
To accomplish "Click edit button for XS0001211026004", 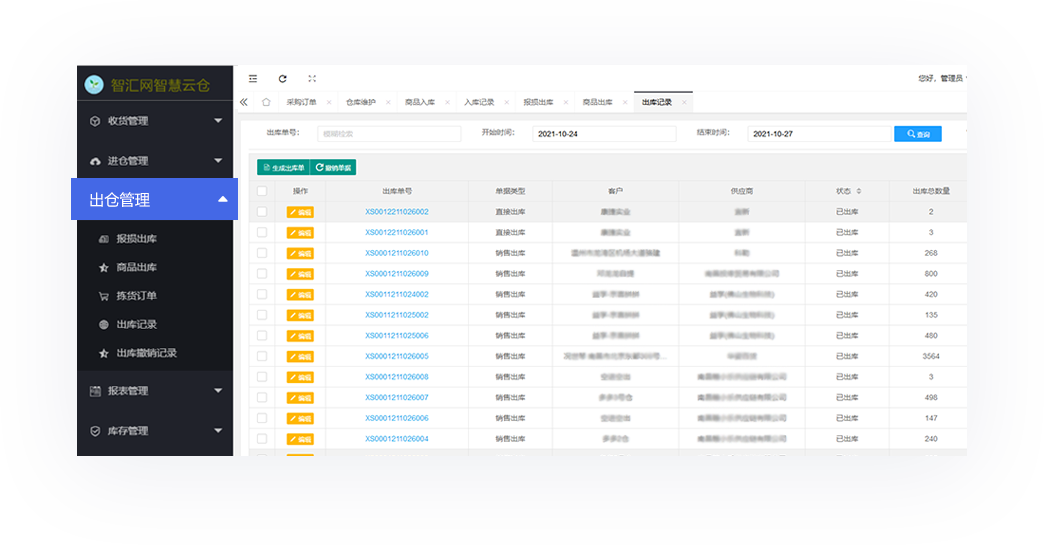I will point(300,439).
